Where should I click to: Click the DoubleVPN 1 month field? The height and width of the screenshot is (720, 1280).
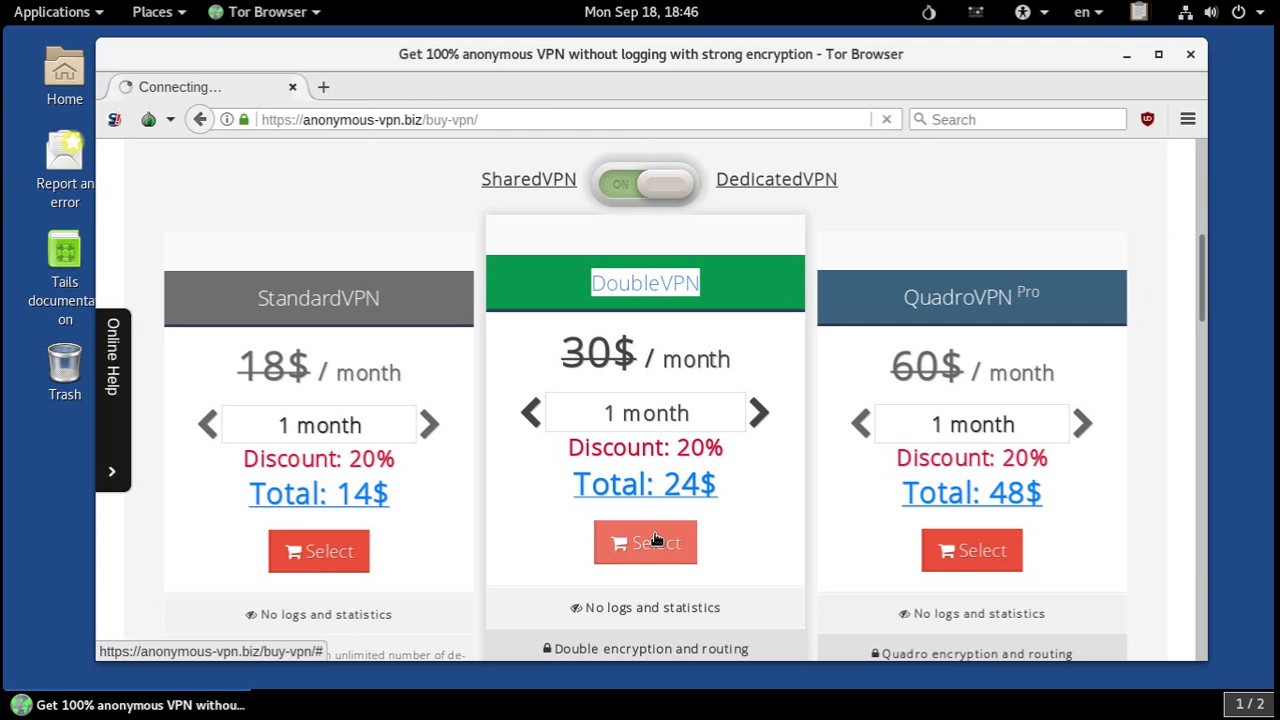point(646,413)
